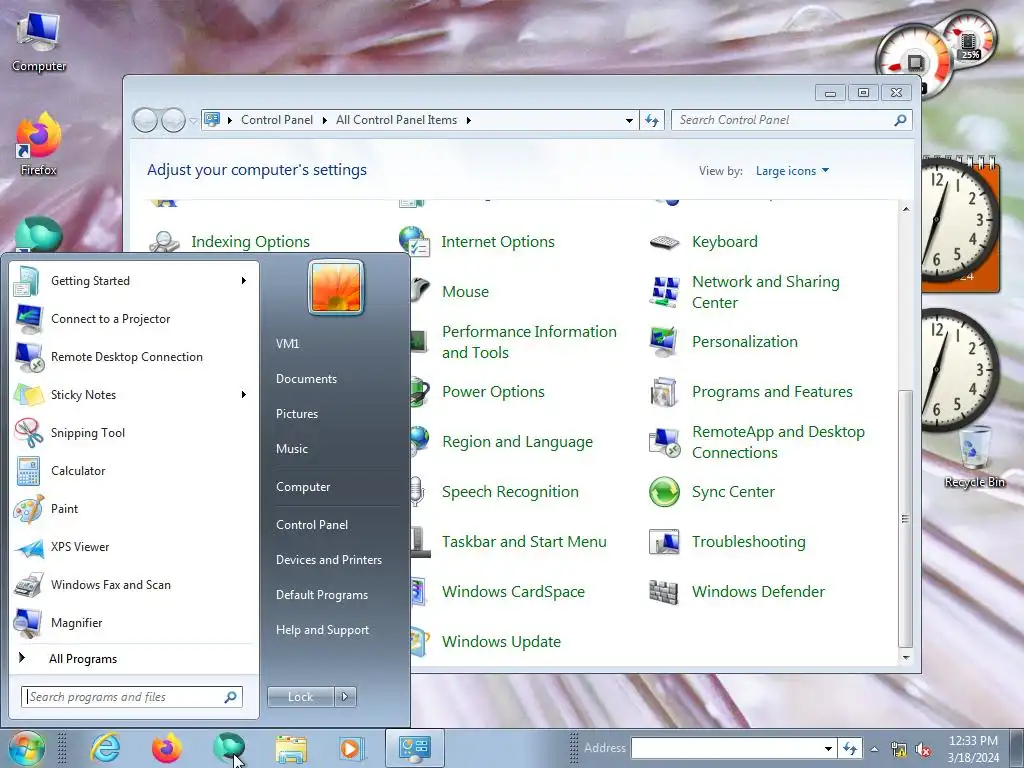The width and height of the screenshot is (1024, 768).
Task: Open Speech Recognition link
Action: pos(510,492)
